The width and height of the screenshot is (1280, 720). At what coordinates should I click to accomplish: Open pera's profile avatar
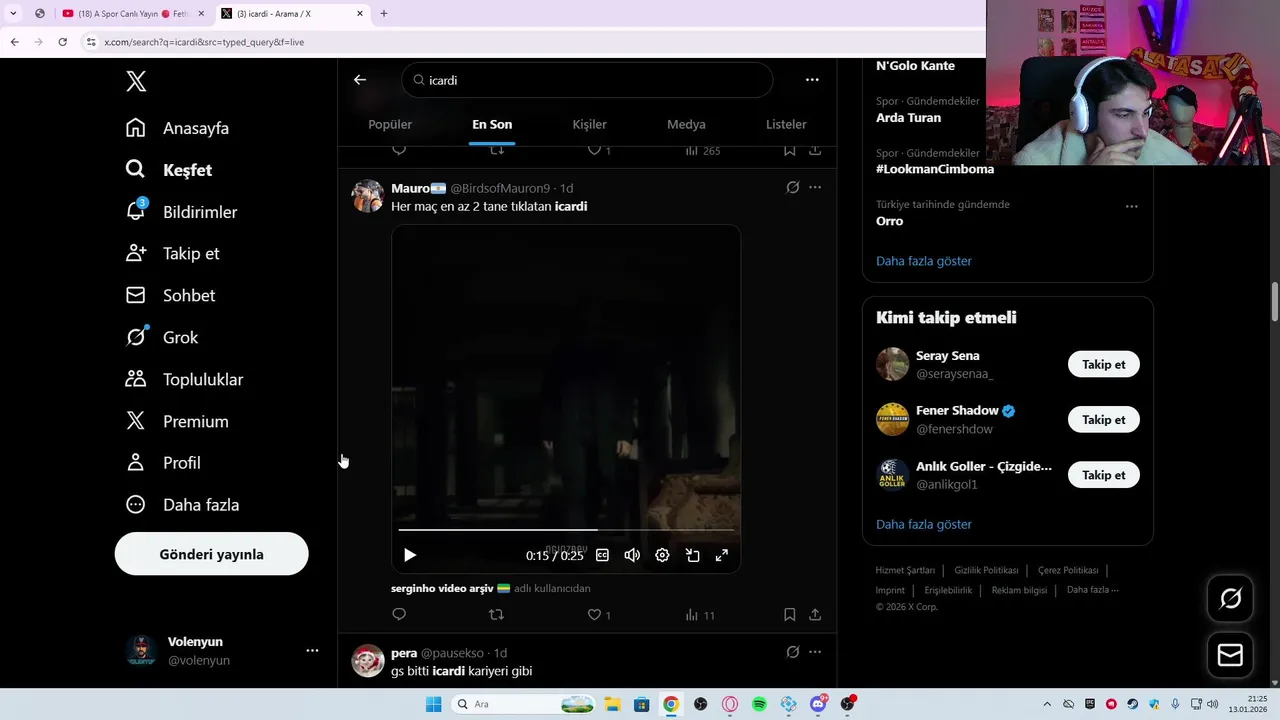click(x=368, y=661)
